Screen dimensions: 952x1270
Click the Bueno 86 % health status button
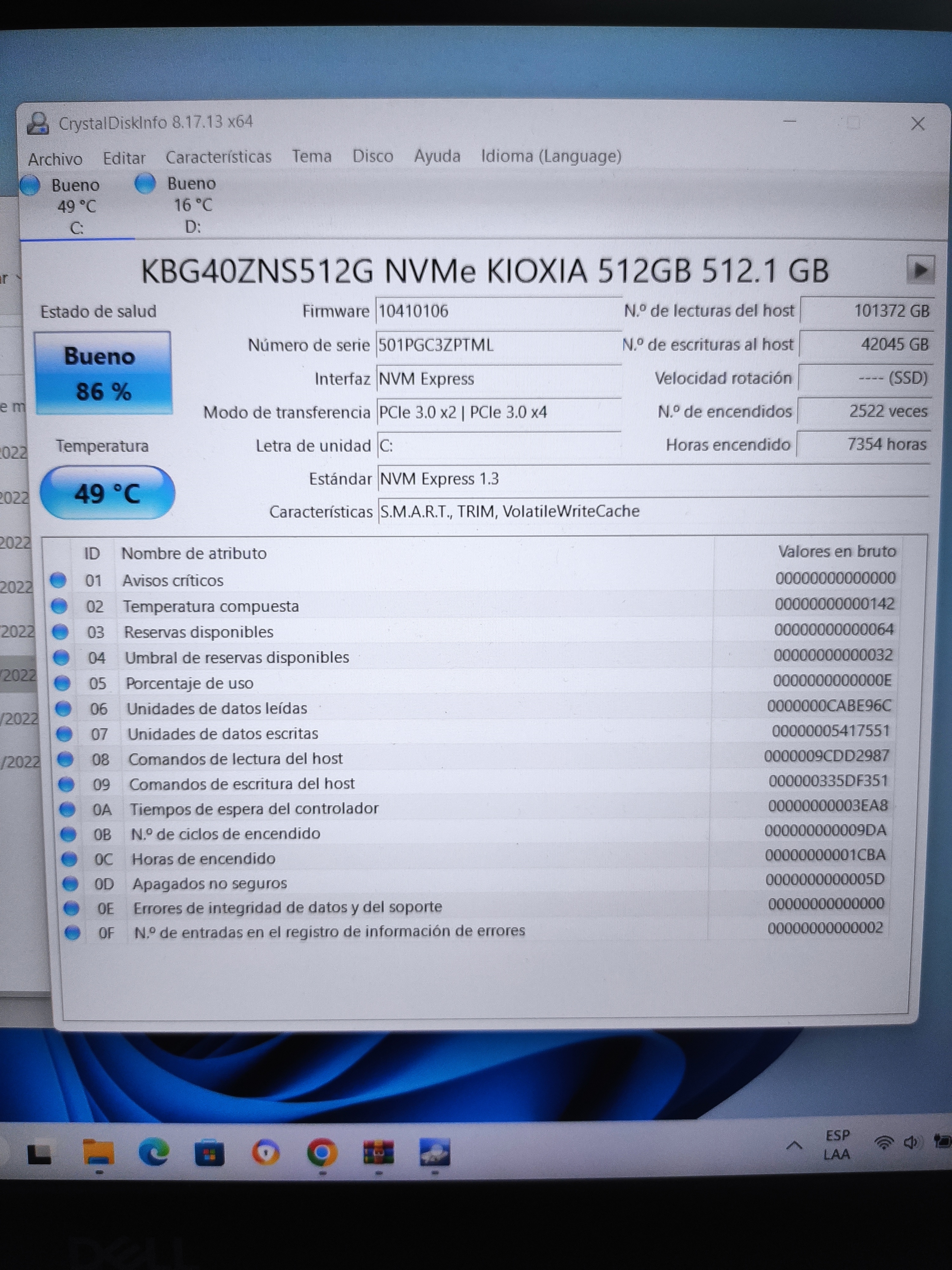103,373
